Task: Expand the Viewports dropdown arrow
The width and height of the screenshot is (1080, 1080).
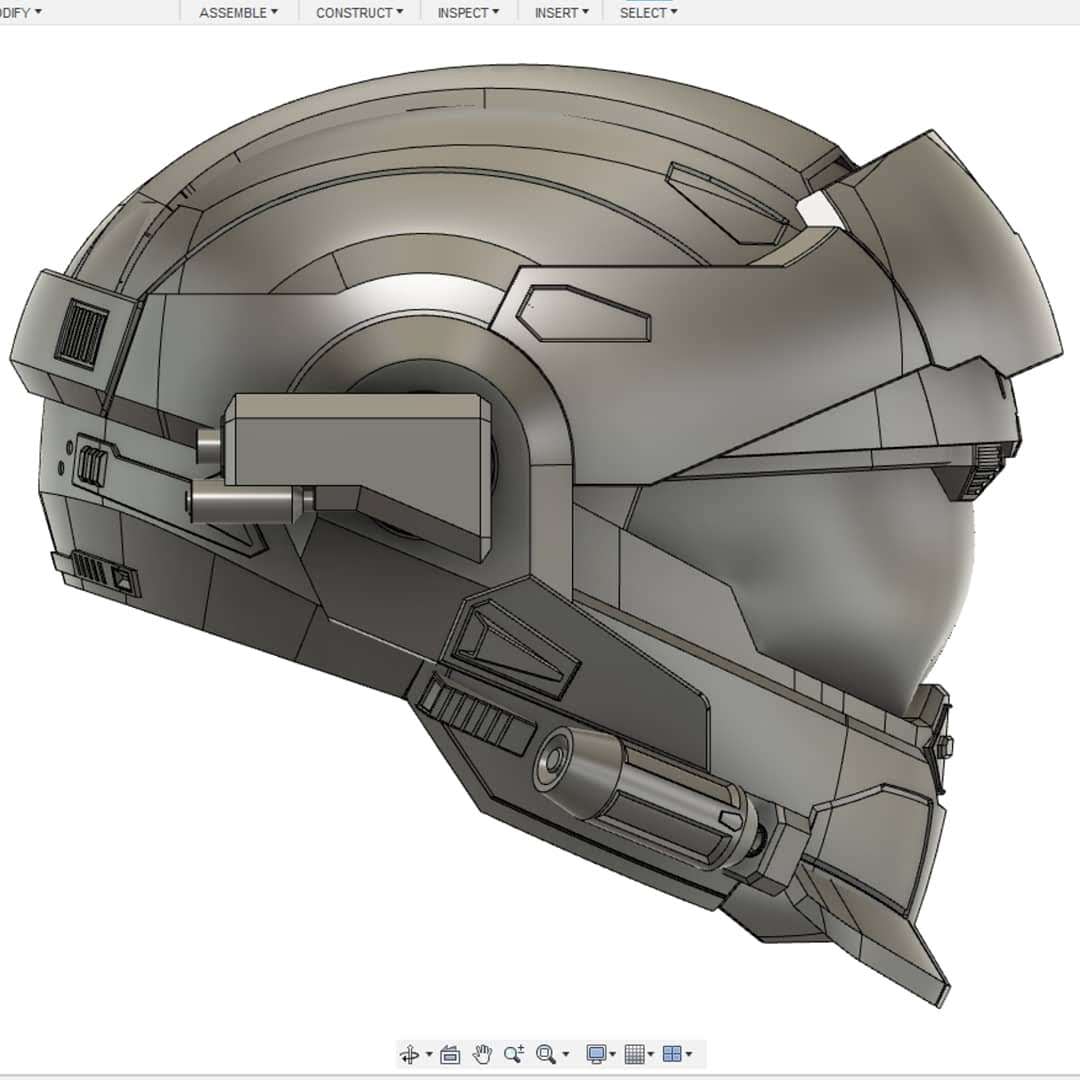Action: pyautogui.click(x=689, y=1055)
